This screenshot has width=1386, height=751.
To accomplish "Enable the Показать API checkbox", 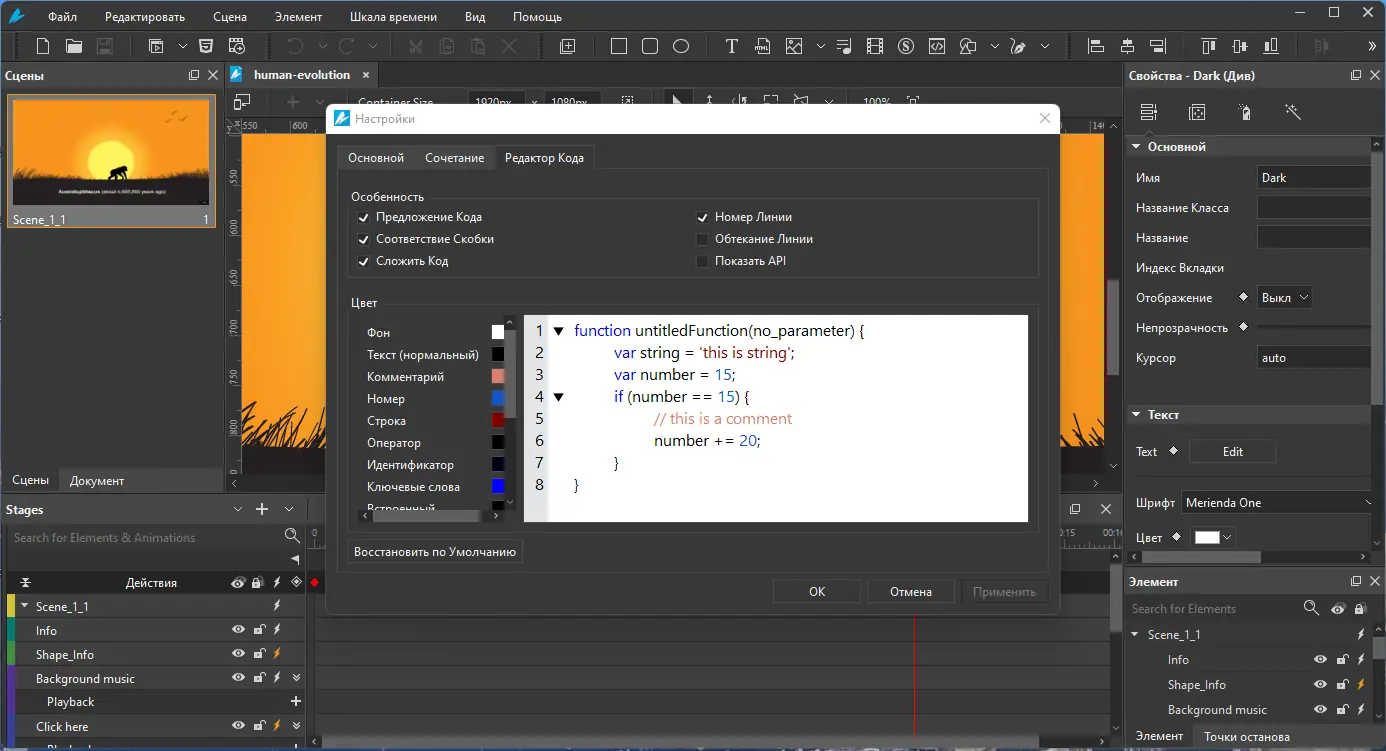I will (702, 261).
